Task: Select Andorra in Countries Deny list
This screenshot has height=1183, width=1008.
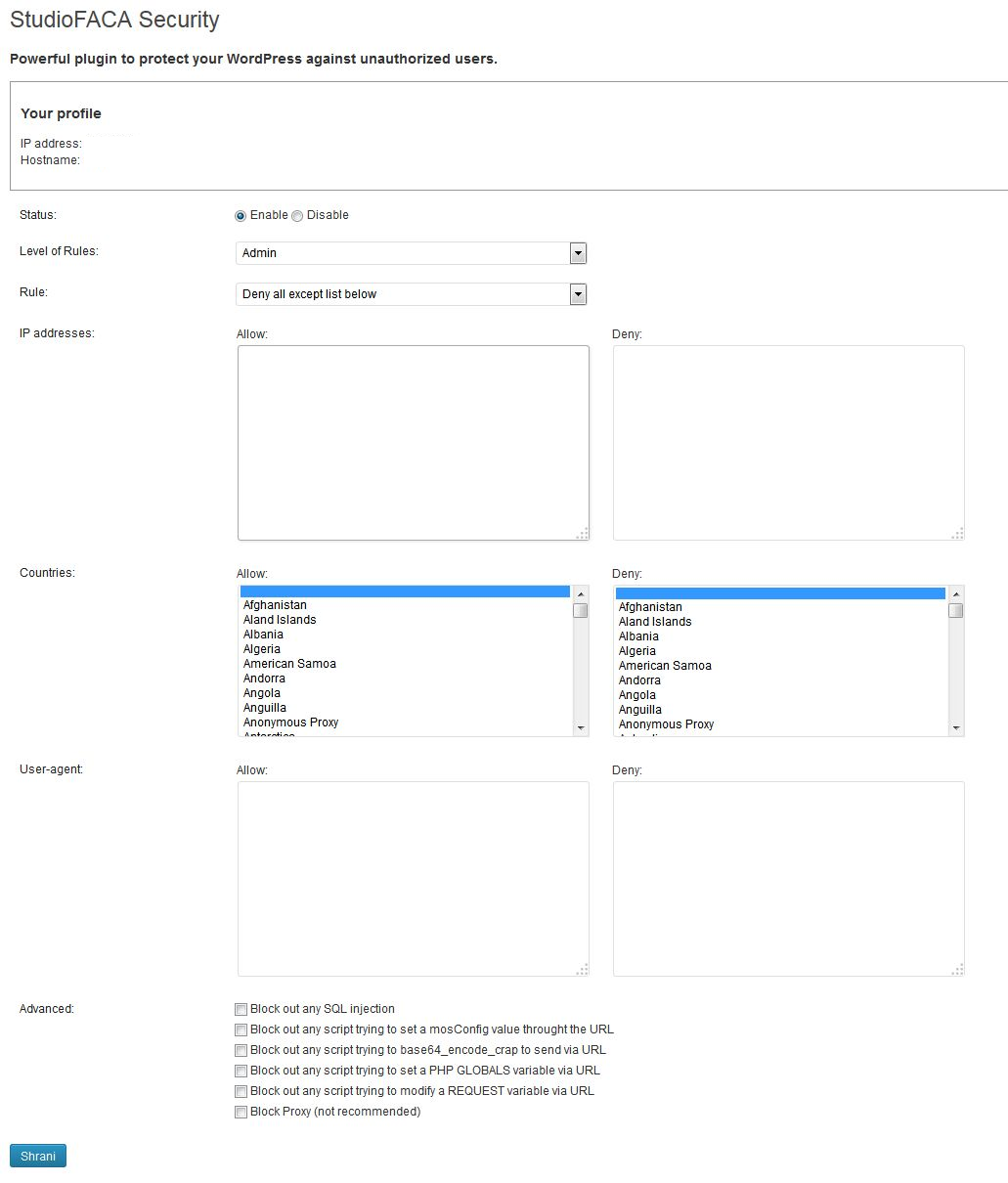Action: tap(780, 680)
